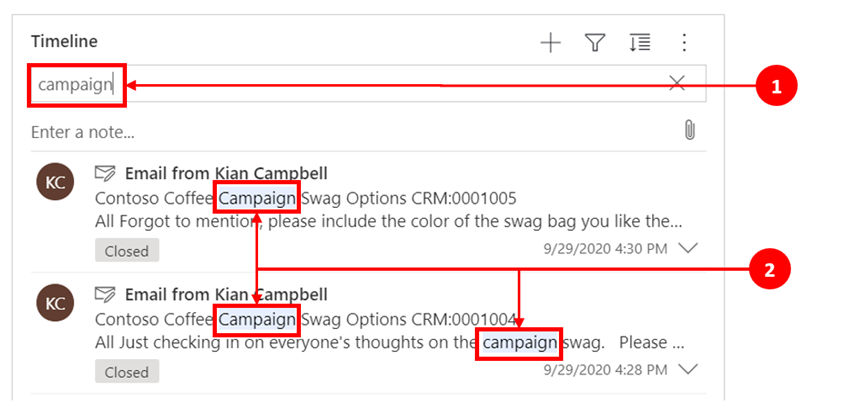Expand the 4:28 PM email chevron

tap(688, 370)
